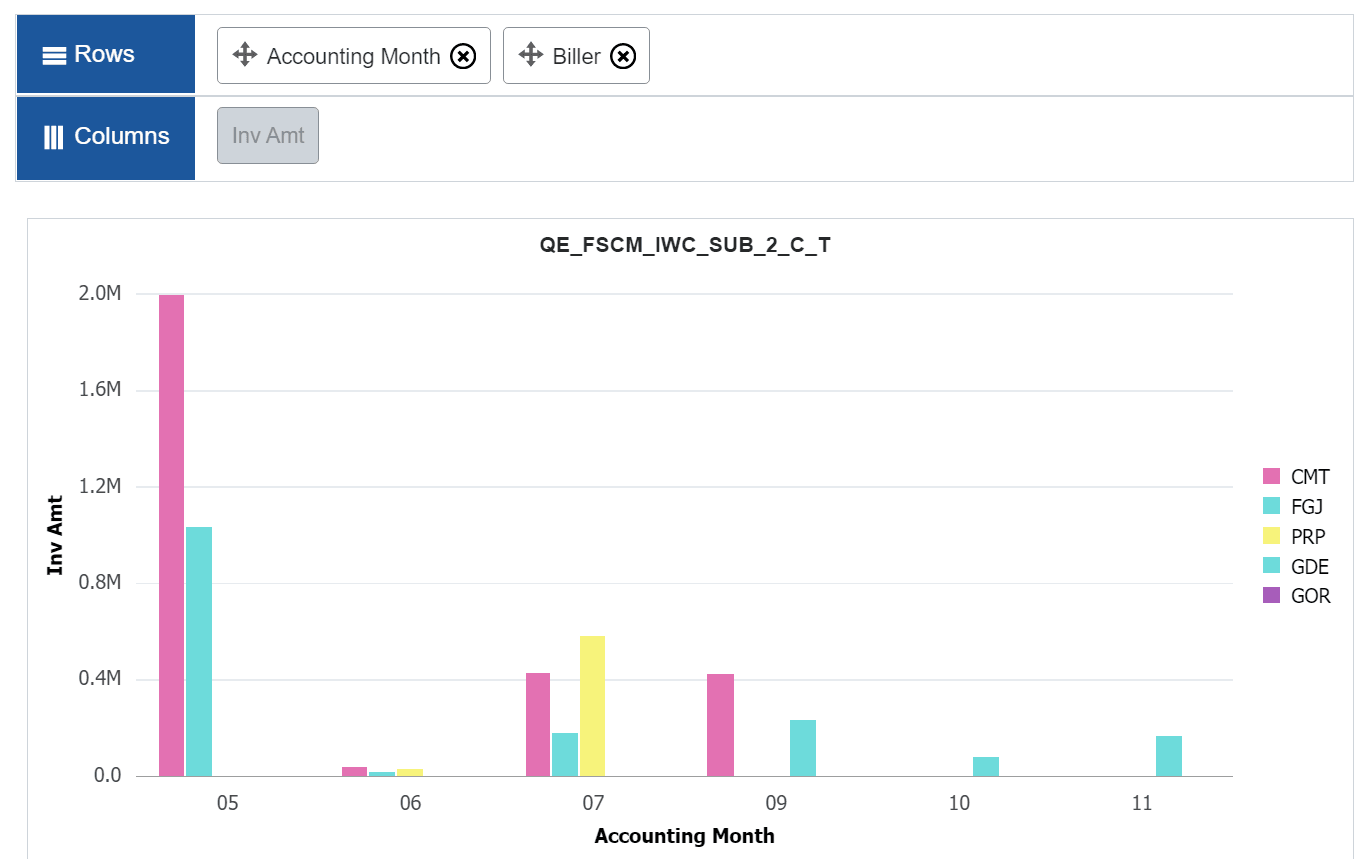Click the move handle on Biller pill
Screen dimensions: 1372x859
coord(530,55)
